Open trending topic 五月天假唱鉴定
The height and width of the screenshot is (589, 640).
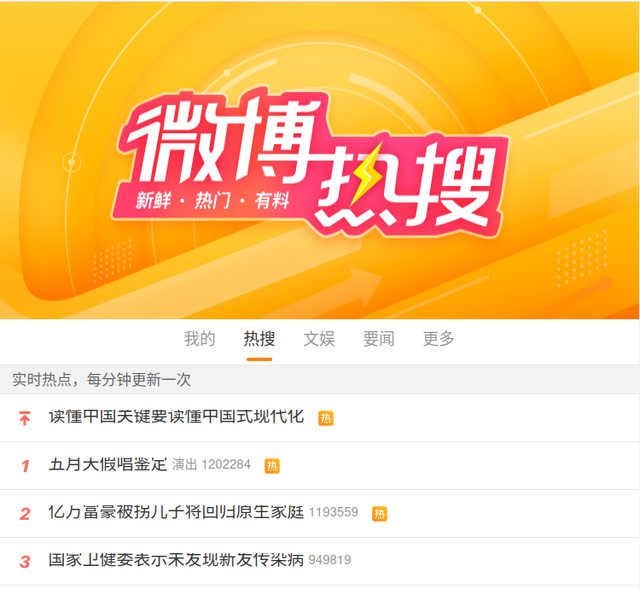pos(108,465)
